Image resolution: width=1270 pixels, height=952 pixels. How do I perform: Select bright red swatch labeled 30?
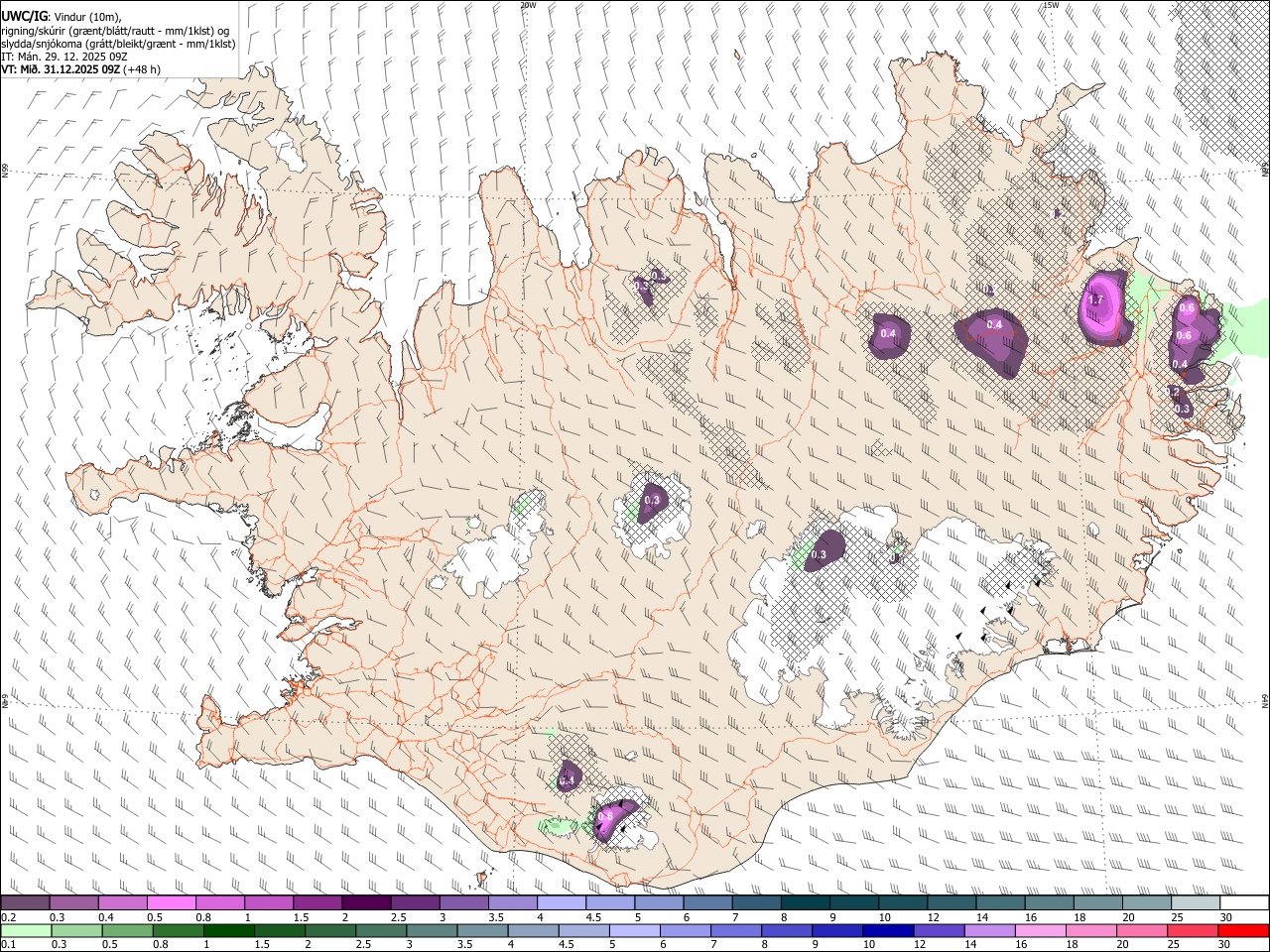pyautogui.click(x=1244, y=930)
